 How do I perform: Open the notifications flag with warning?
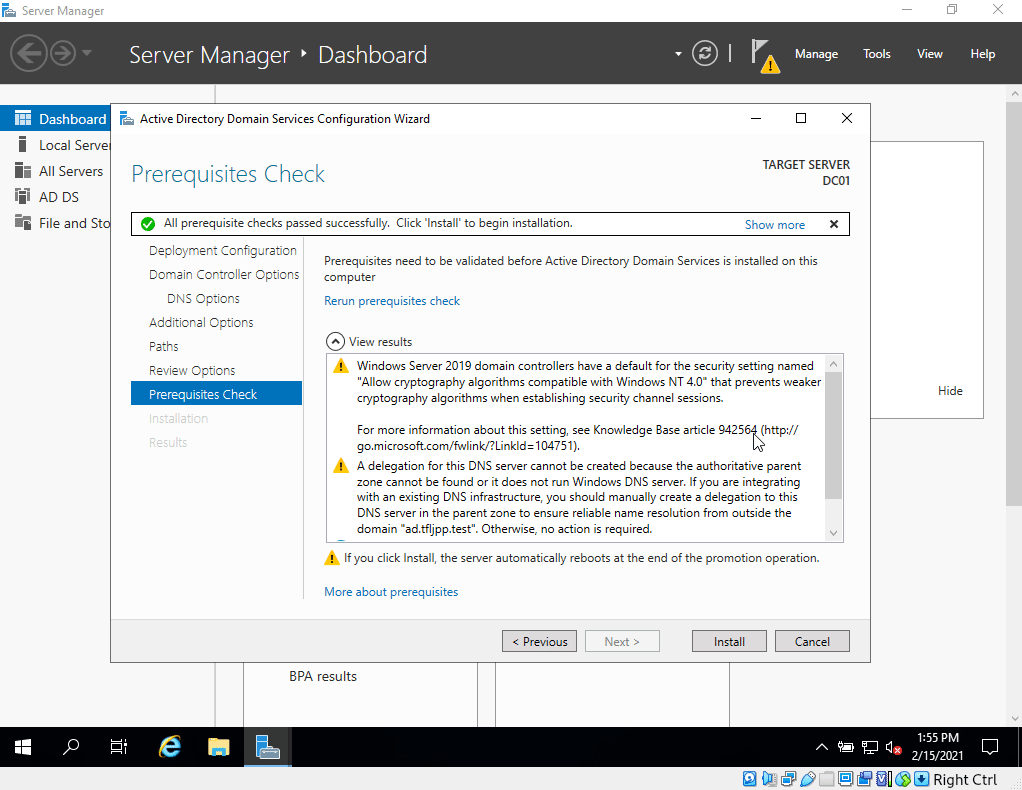click(763, 55)
